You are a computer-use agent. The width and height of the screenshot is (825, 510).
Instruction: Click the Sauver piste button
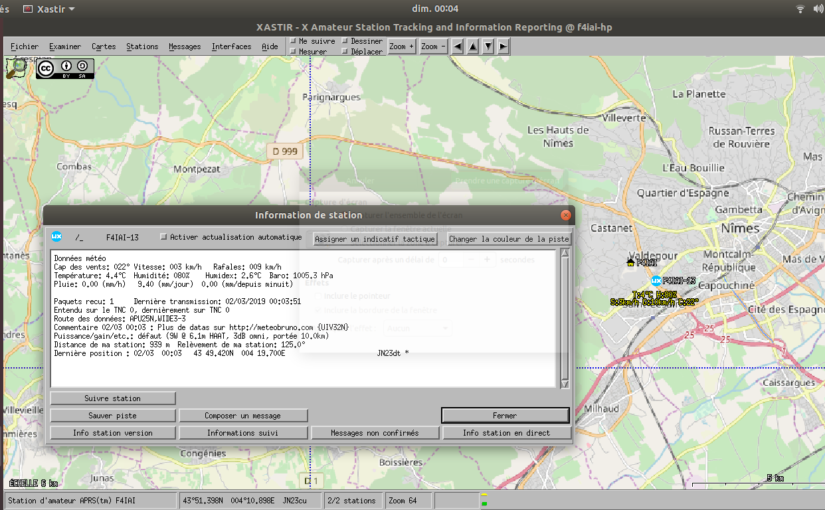point(113,416)
